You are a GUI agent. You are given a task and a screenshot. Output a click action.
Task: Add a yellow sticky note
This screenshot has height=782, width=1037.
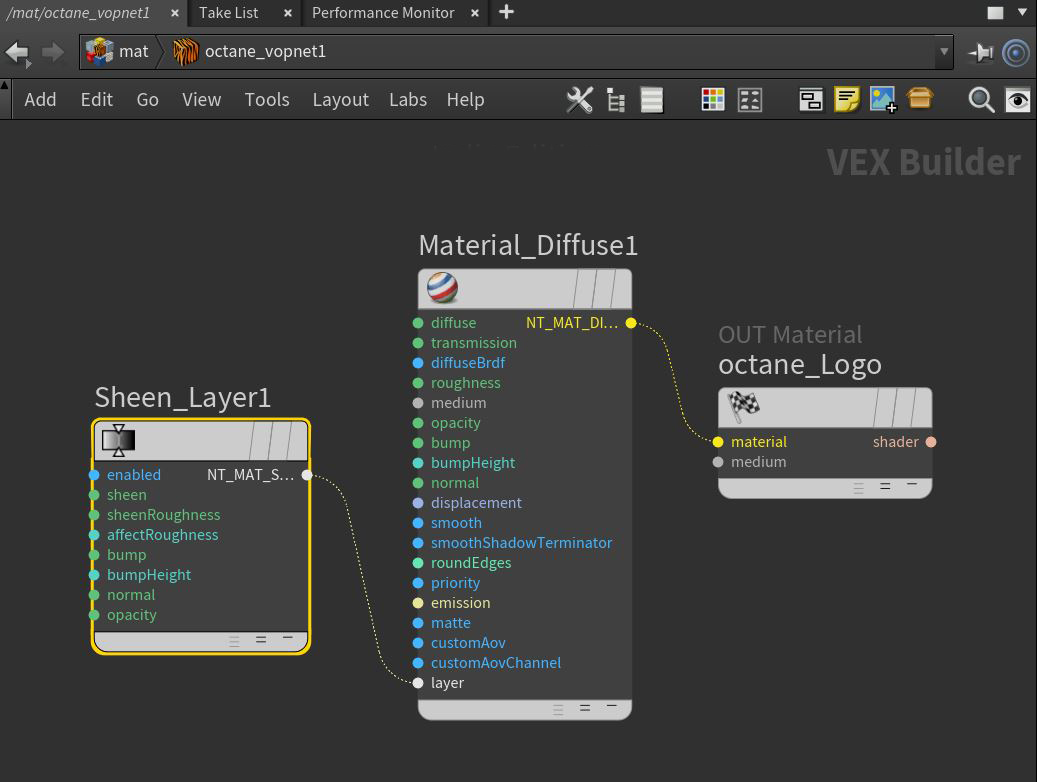(x=847, y=100)
